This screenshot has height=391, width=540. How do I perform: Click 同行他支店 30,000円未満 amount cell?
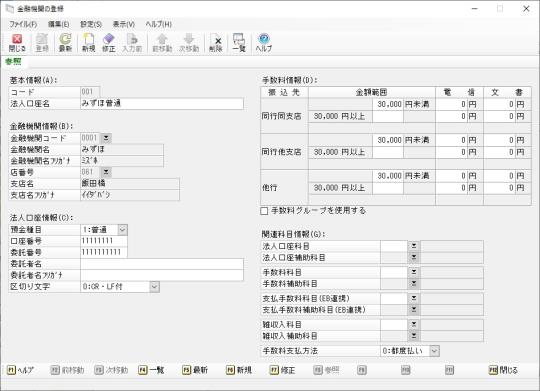point(387,140)
